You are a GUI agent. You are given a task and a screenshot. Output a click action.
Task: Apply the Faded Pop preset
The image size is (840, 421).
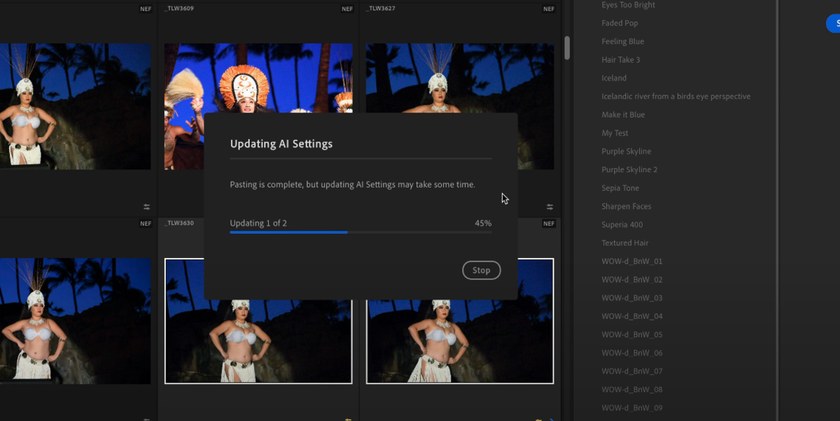tap(619, 23)
